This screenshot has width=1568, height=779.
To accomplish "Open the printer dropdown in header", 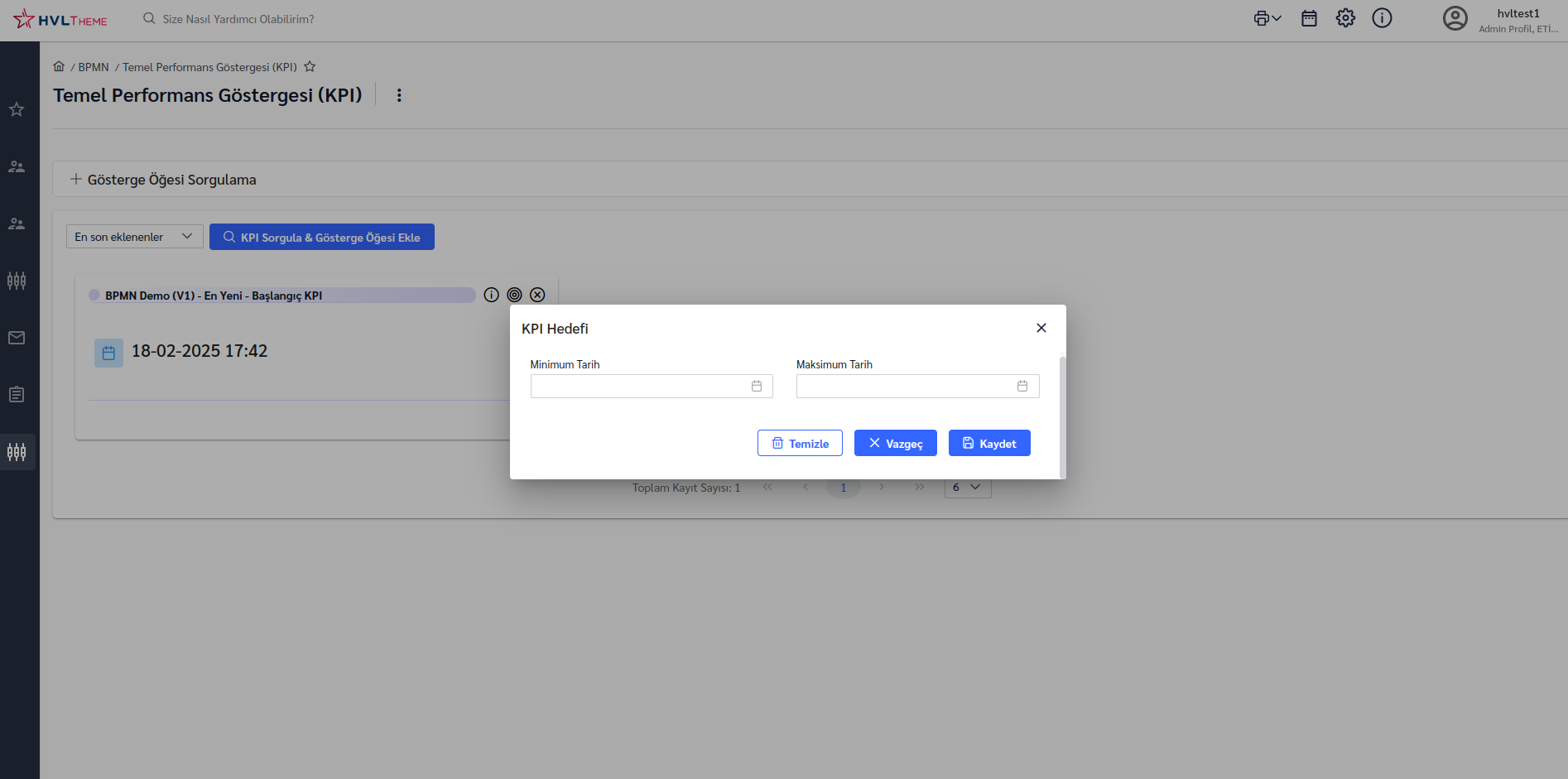I will (x=1267, y=18).
